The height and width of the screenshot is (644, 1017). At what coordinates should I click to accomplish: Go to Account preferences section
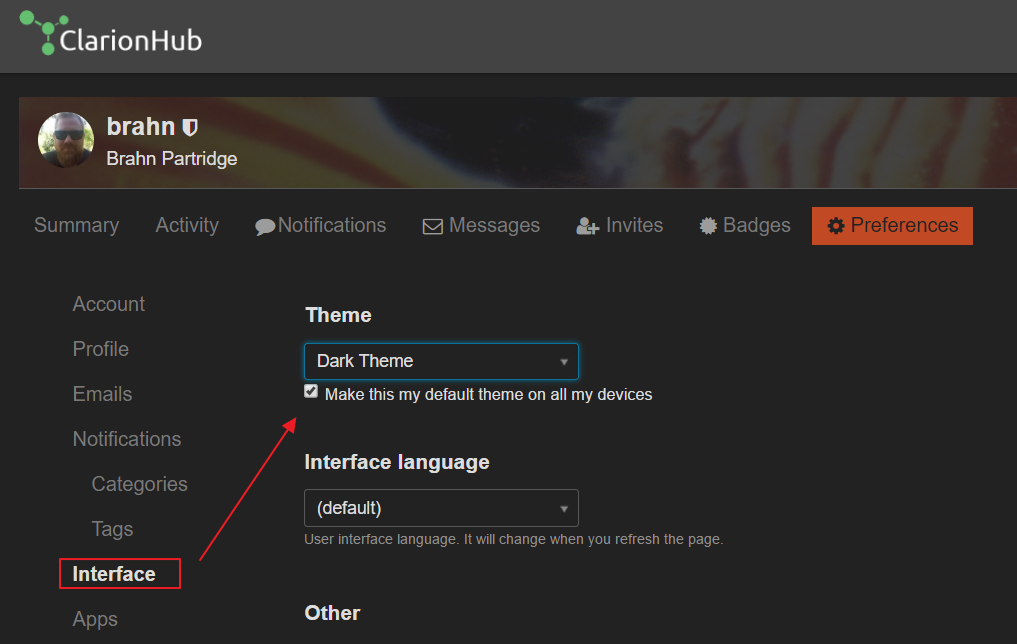click(108, 304)
